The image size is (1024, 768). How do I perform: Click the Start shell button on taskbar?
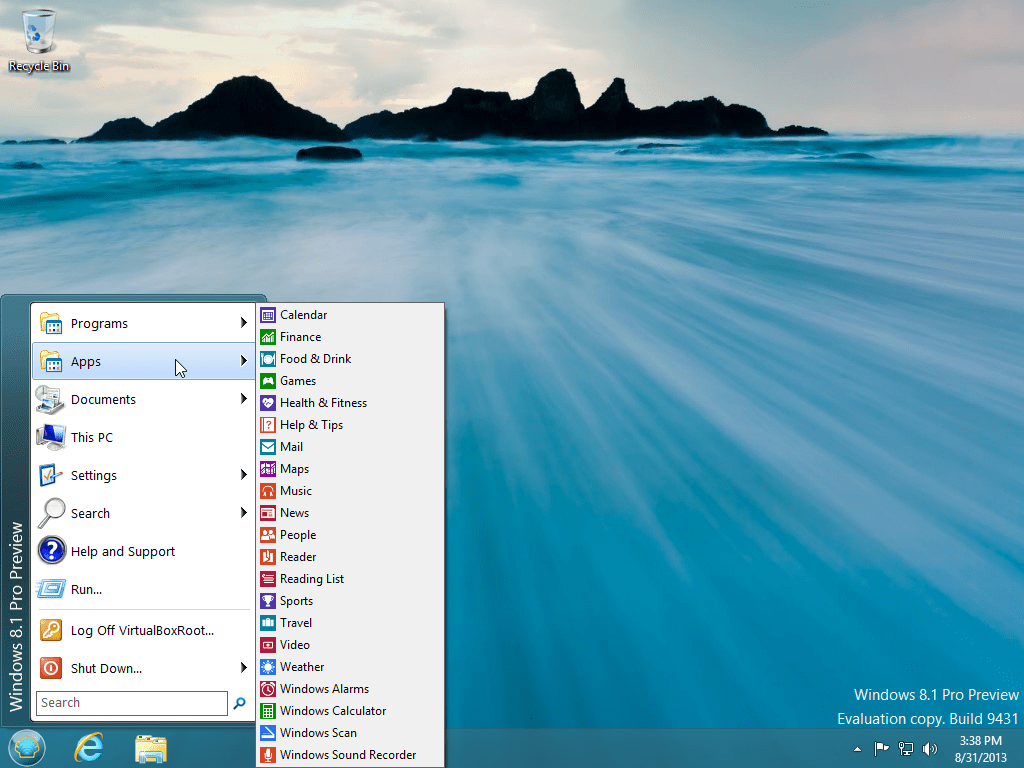point(26,748)
